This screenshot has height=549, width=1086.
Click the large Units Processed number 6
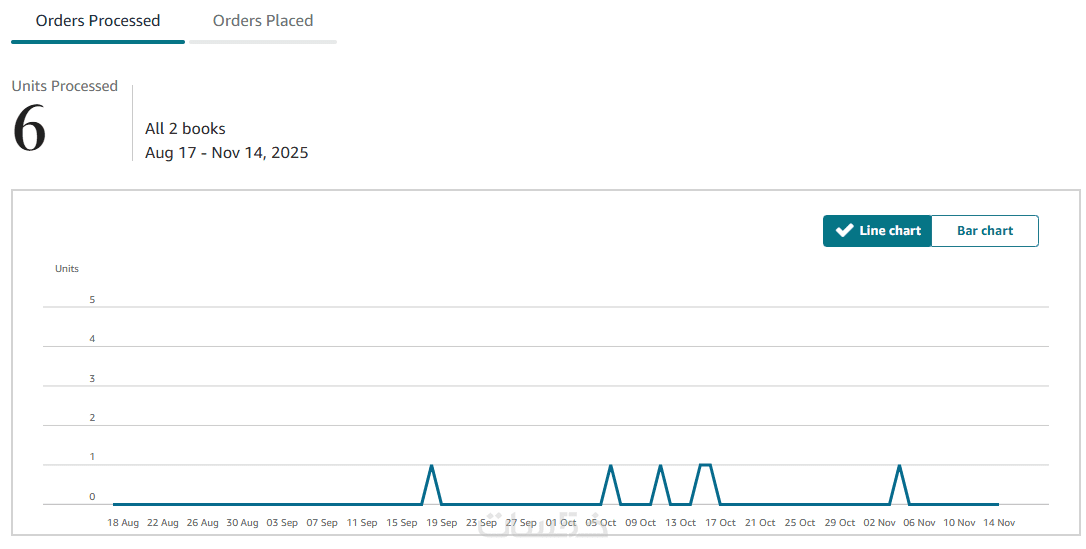coord(29,130)
